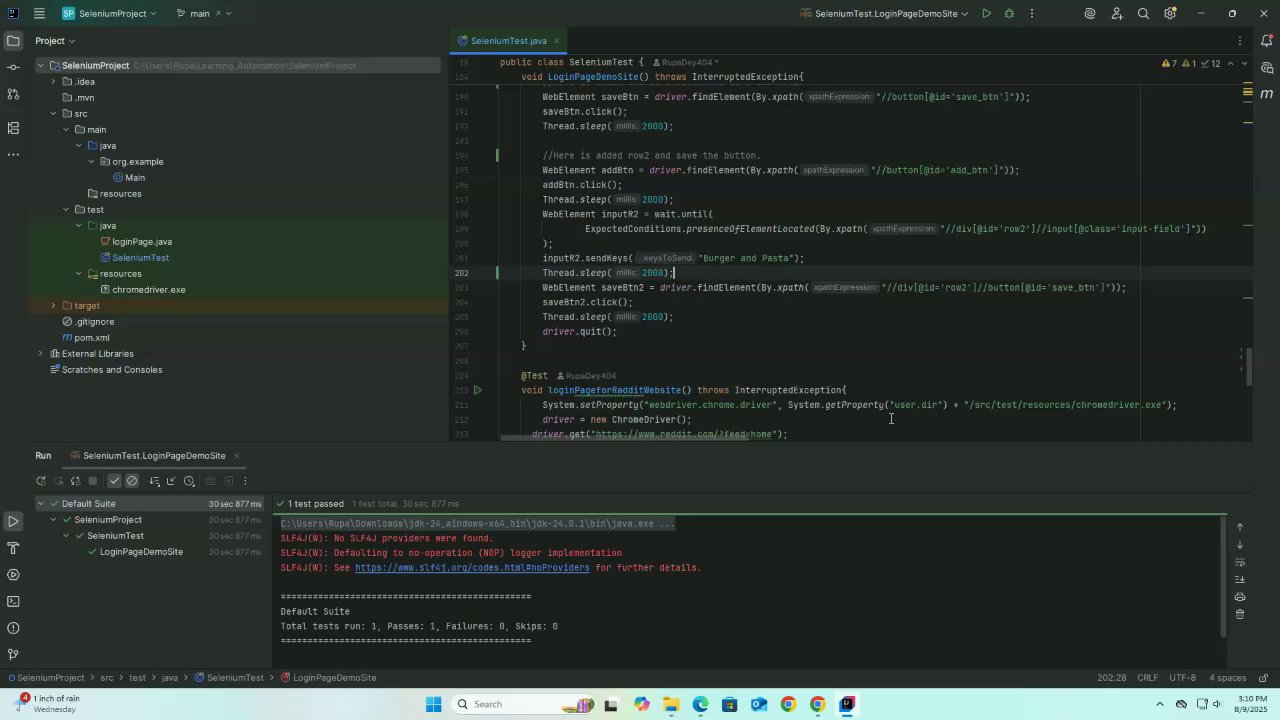Viewport: 1280px width, 720px height.
Task: Open the Structure tool window icon
Action: [13, 128]
